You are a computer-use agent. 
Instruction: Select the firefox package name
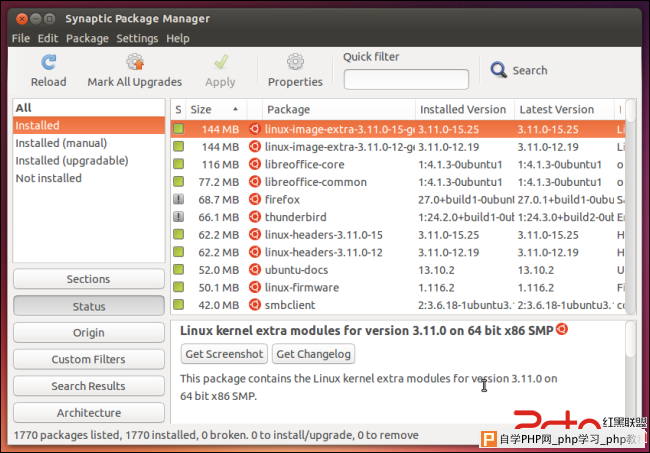pyautogui.click(x=282, y=200)
